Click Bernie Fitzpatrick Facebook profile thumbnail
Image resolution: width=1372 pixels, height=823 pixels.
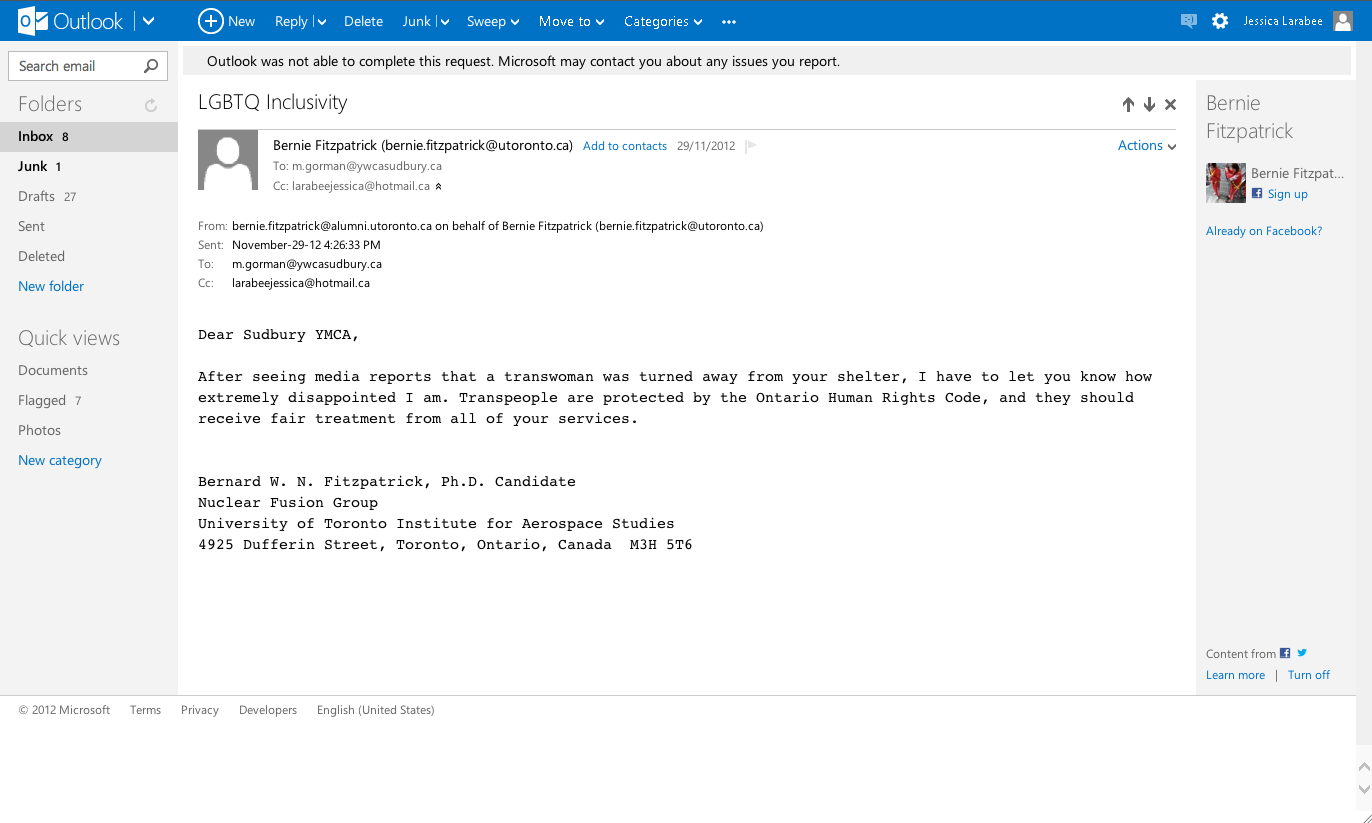tap(1226, 183)
